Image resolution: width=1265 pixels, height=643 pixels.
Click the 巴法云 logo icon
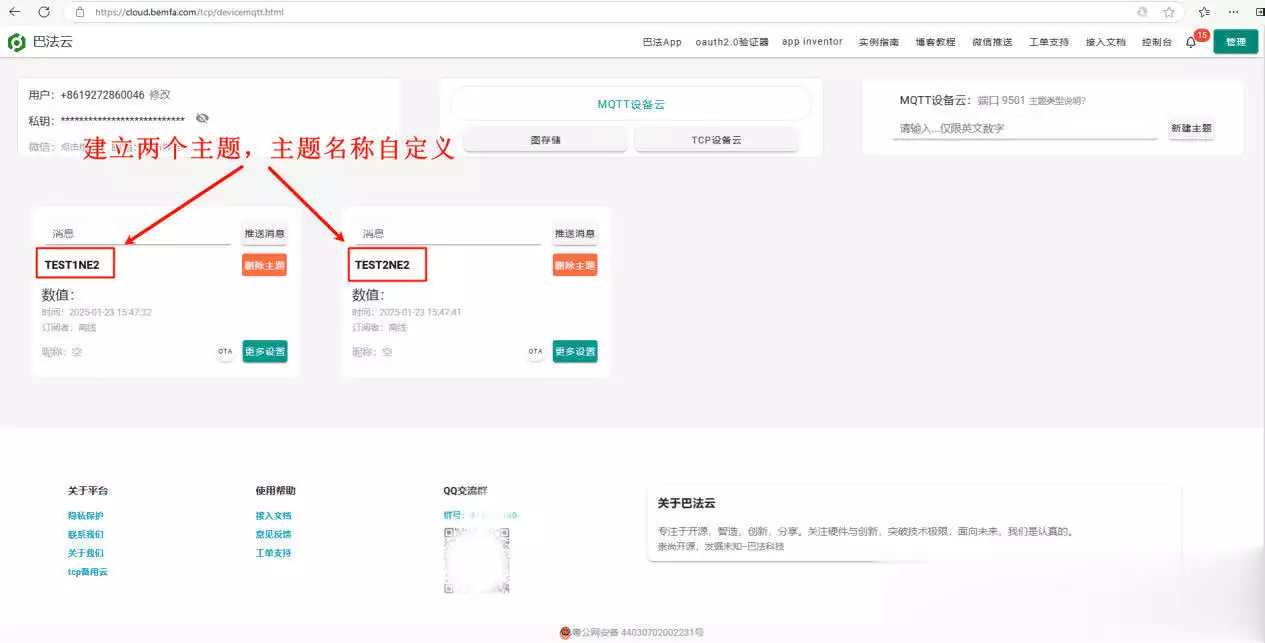17,42
